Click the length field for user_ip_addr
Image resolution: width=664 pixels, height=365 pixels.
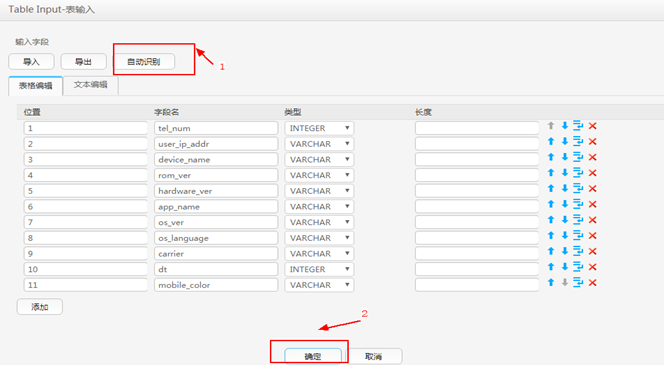click(x=477, y=144)
